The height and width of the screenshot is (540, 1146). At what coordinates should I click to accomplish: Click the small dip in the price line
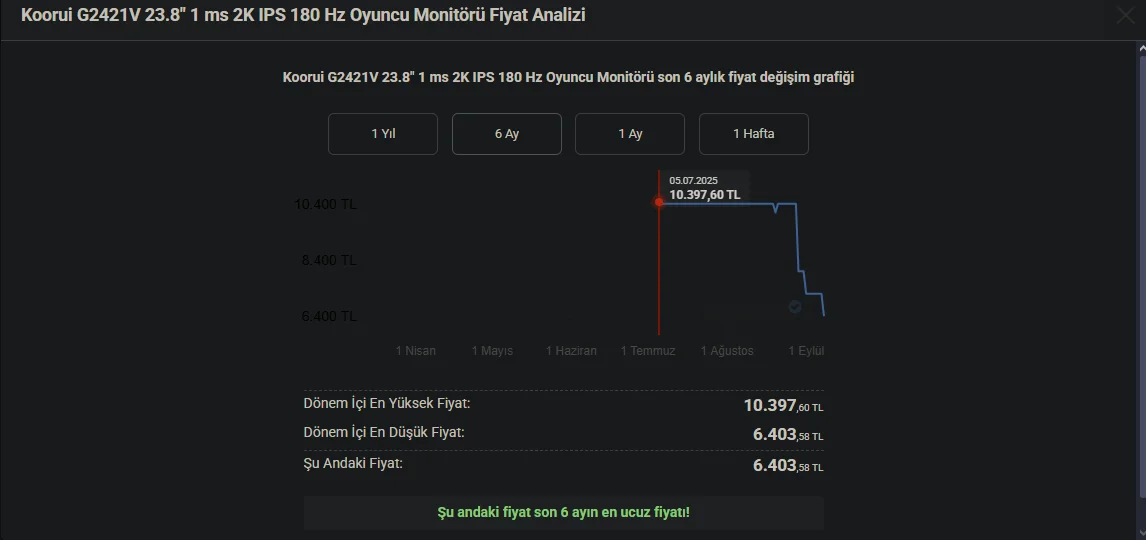(776, 210)
